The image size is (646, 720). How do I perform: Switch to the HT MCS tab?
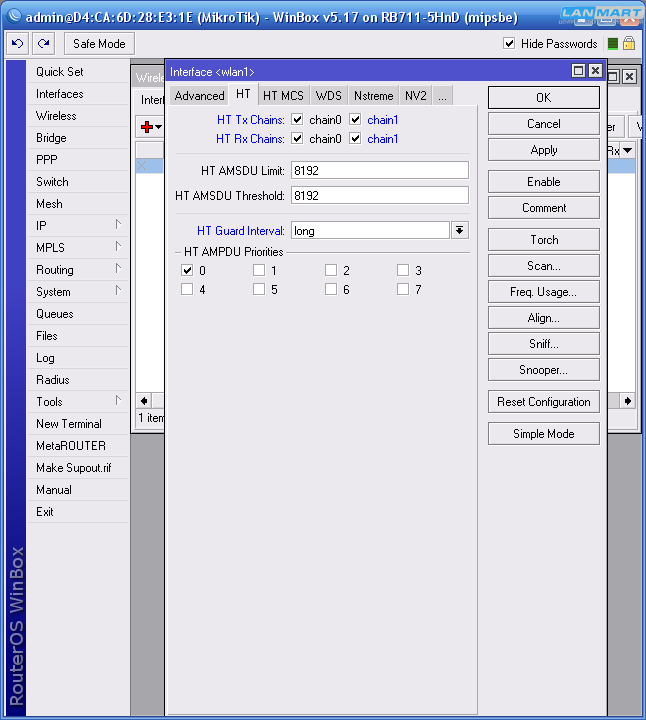pos(283,96)
